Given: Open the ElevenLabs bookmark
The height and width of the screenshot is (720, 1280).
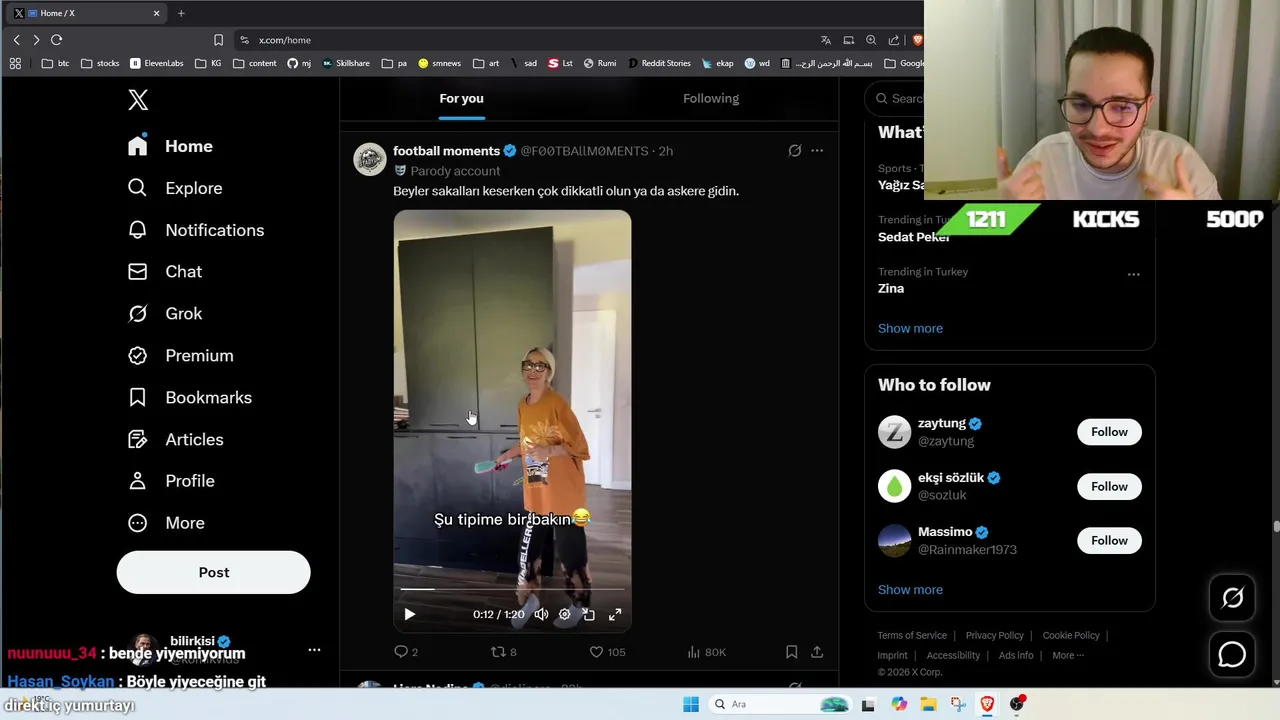Looking at the screenshot, I should click(x=157, y=63).
